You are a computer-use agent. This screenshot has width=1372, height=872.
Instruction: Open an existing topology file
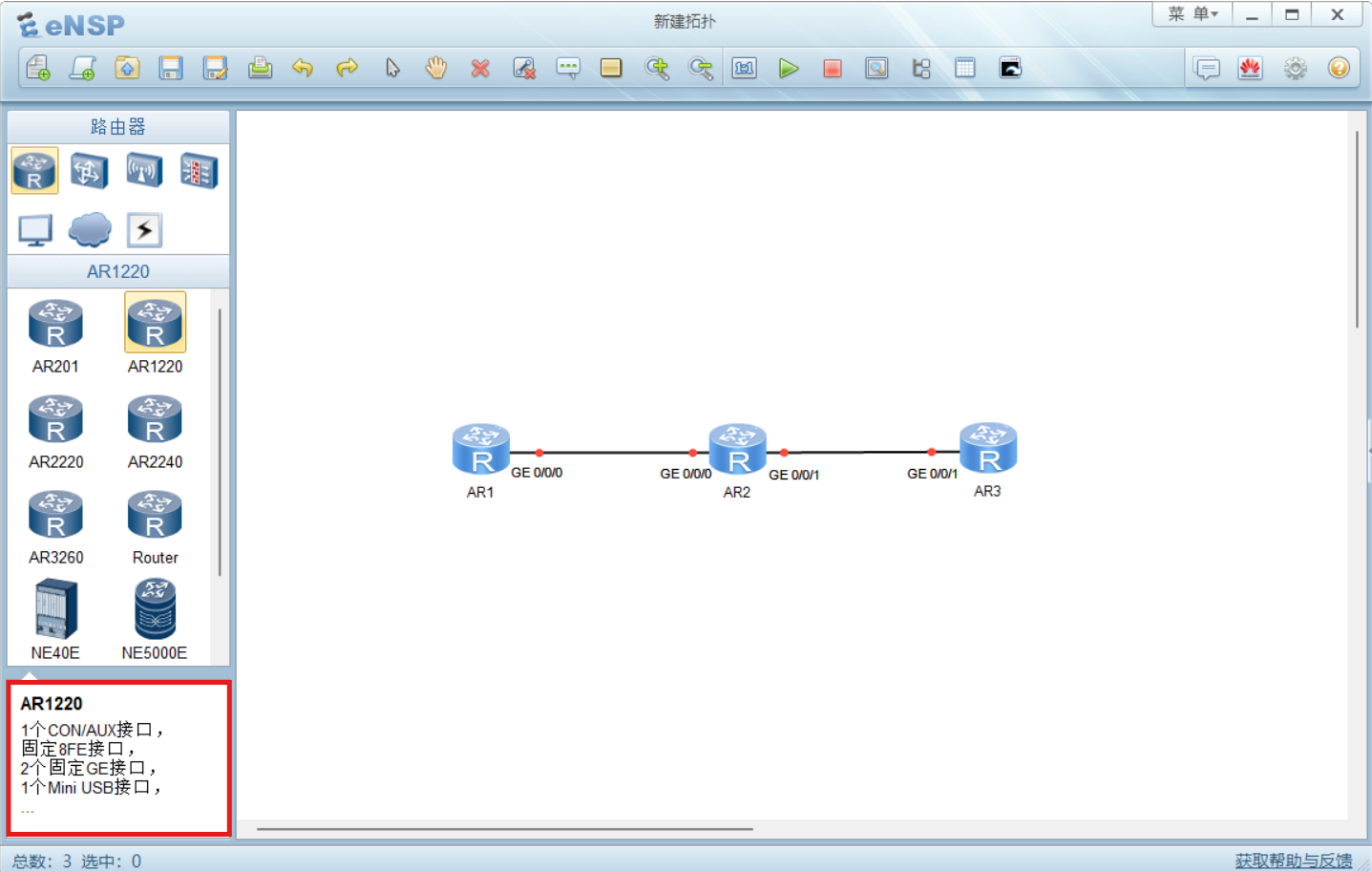[127, 68]
